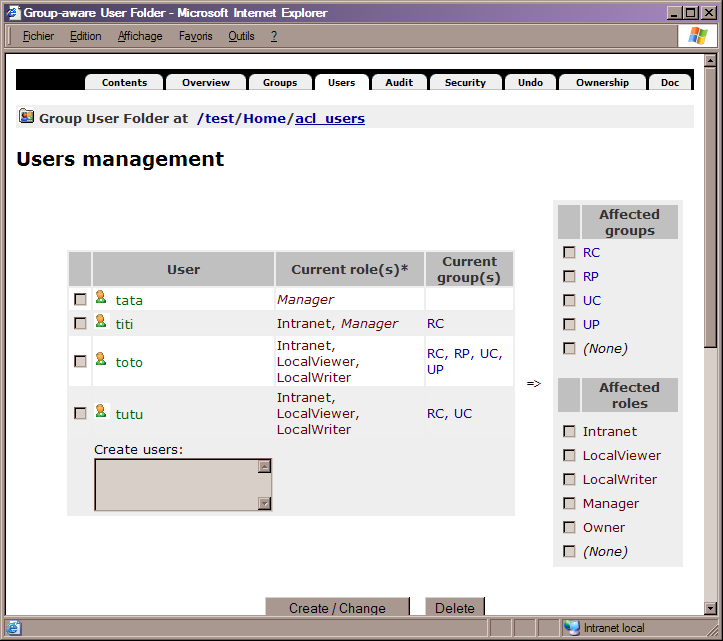
Task: Click the Internet Explorer title bar icon
Action: 13,12
